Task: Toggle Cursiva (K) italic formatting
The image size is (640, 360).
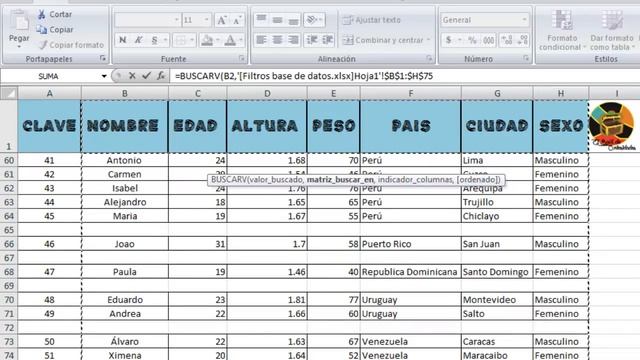Action: (x=138, y=40)
